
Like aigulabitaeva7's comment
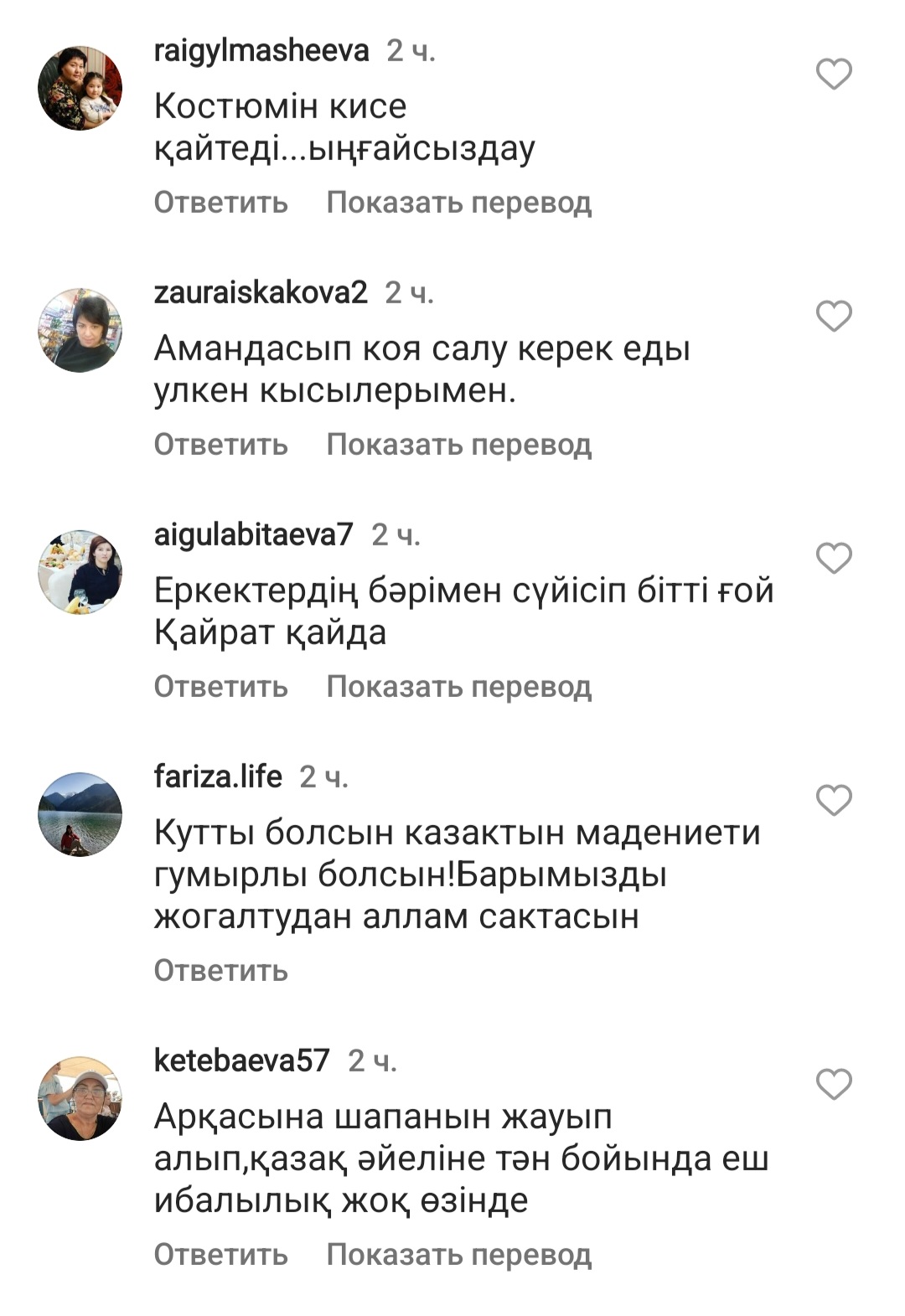(834, 558)
